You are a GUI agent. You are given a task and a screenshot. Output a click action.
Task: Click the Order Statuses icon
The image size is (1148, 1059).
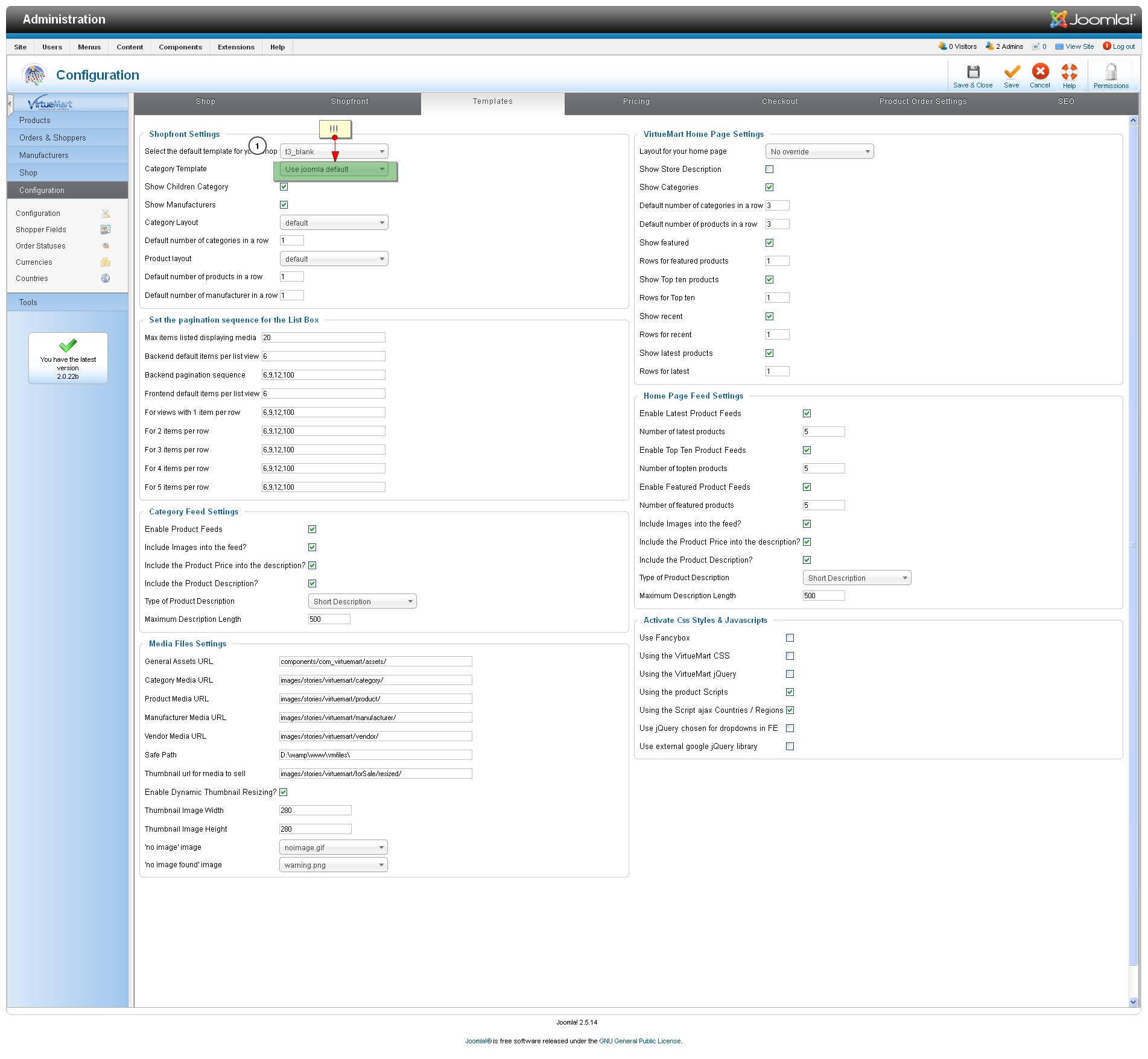106,246
